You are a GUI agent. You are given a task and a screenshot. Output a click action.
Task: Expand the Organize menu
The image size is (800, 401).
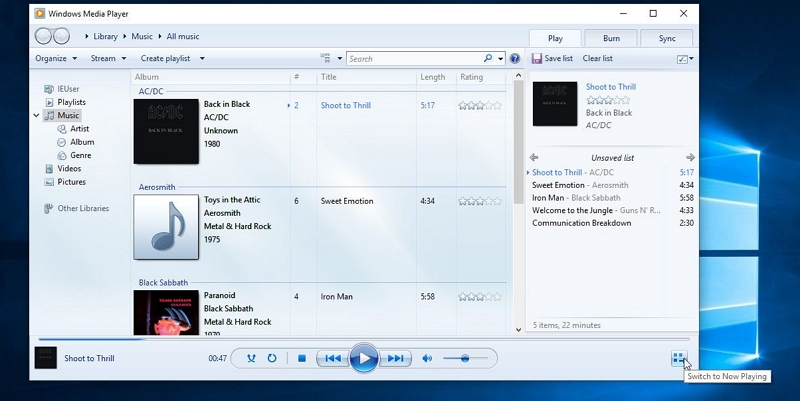tap(55, 59)
